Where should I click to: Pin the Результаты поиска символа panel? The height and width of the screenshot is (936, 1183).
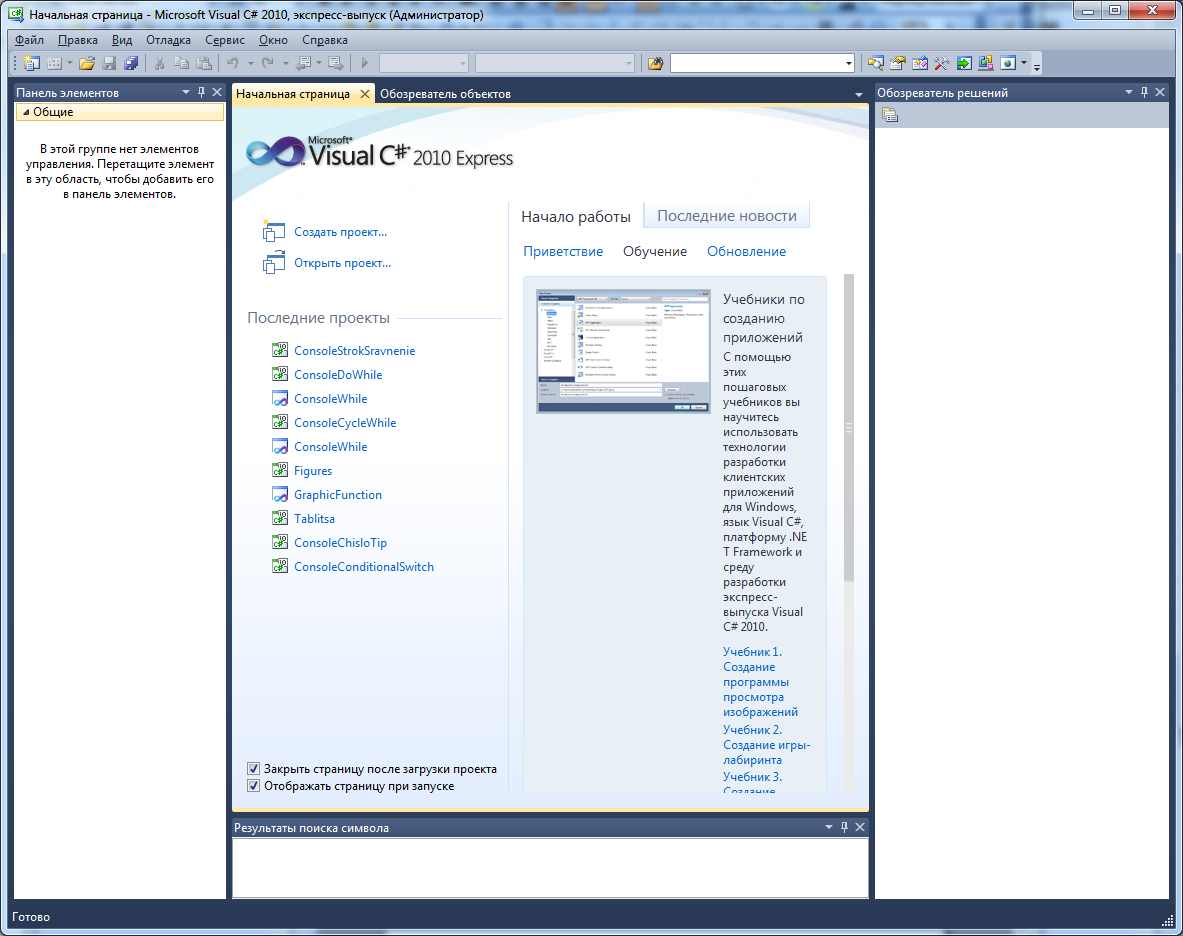(844, 827)
